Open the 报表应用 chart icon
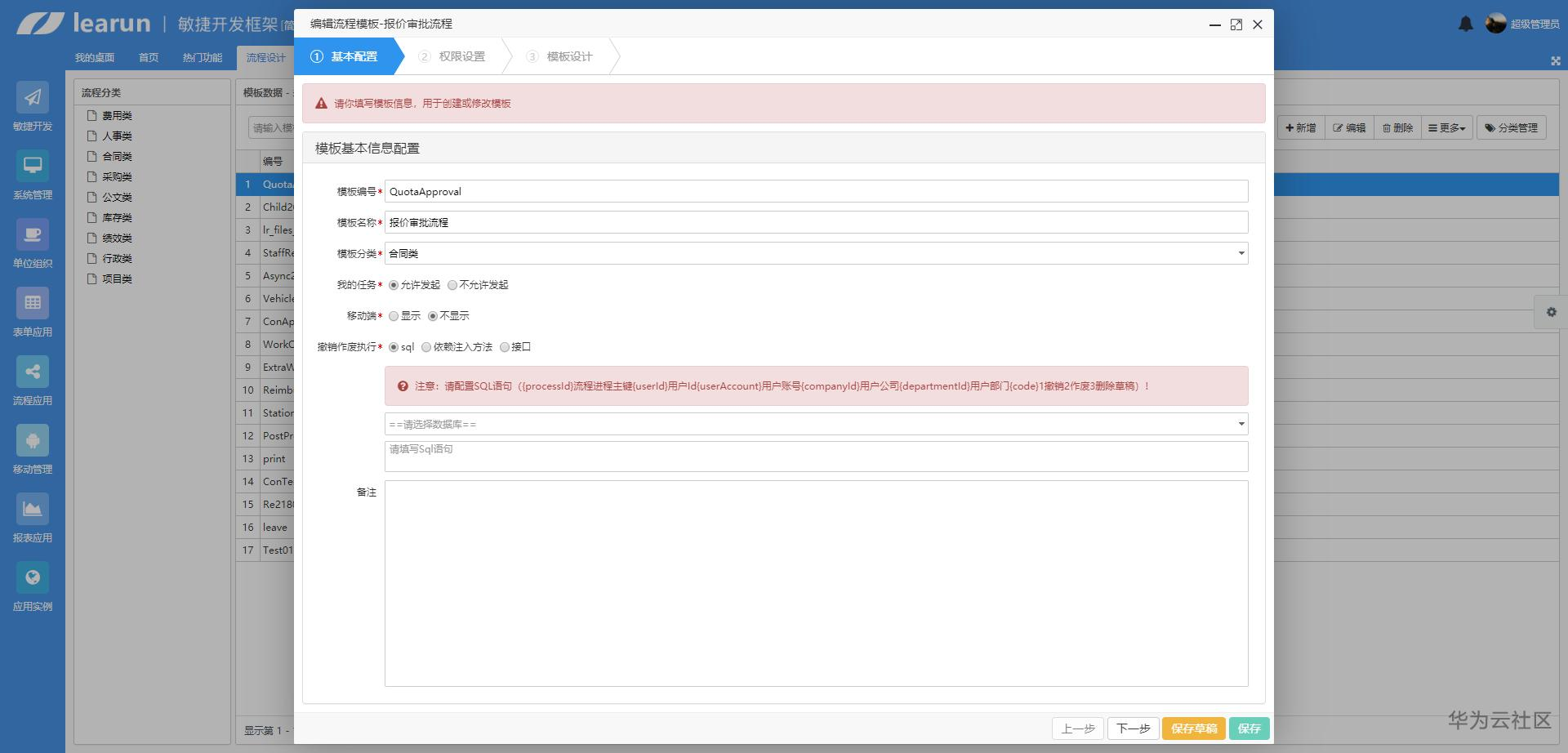Image resolution: width=1568 pixels, height=753 pixels. pyautogui.click(x=33, y=510)
